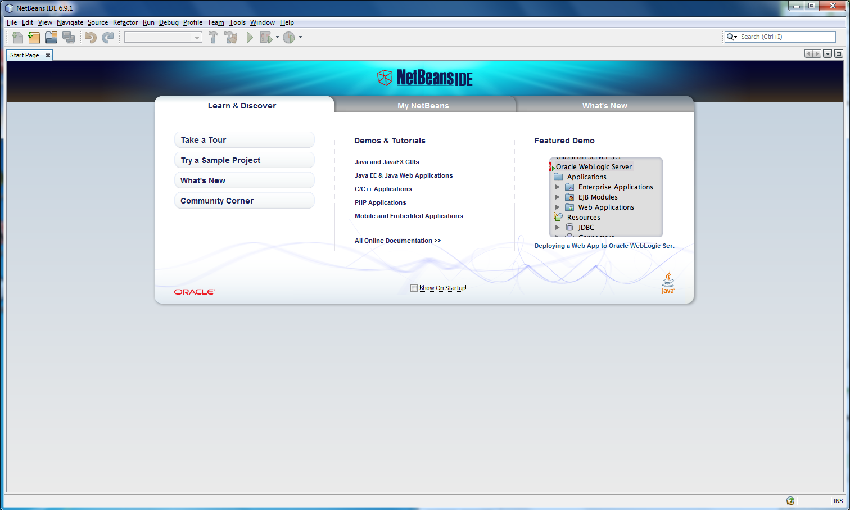Click the New Project toolbar icon
The height and width of the screenshot is (510, 850).
(33, 37)
